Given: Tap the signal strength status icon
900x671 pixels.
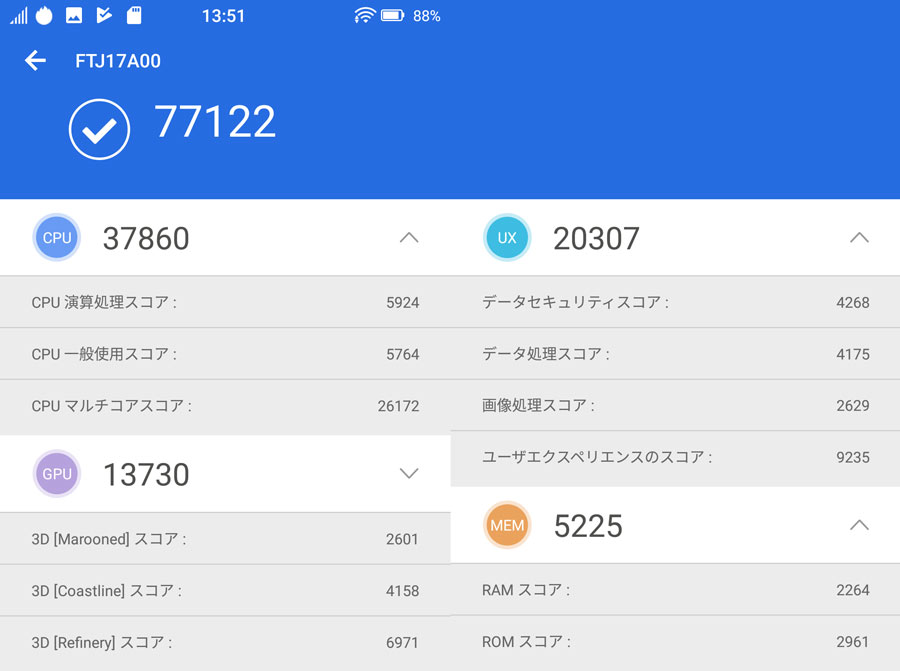Looking at the screenshot, I should [18, 15].
